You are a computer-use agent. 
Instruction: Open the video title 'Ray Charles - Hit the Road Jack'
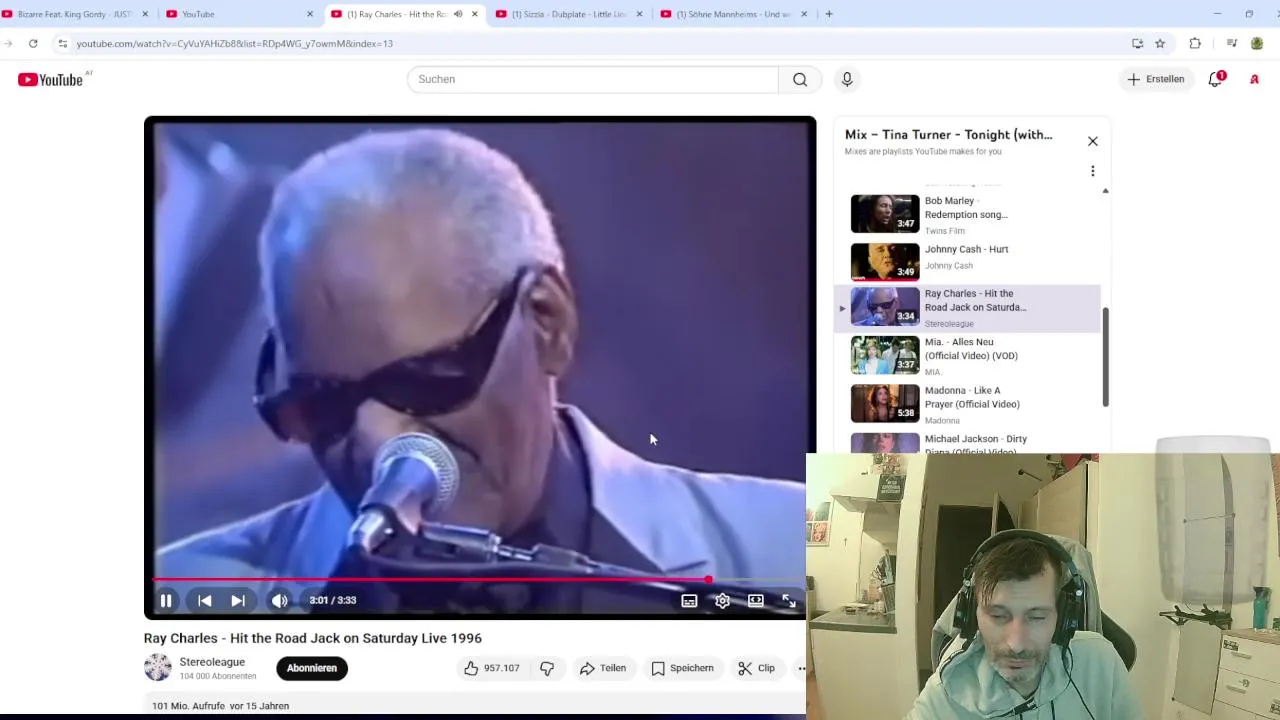click(313, 638)
